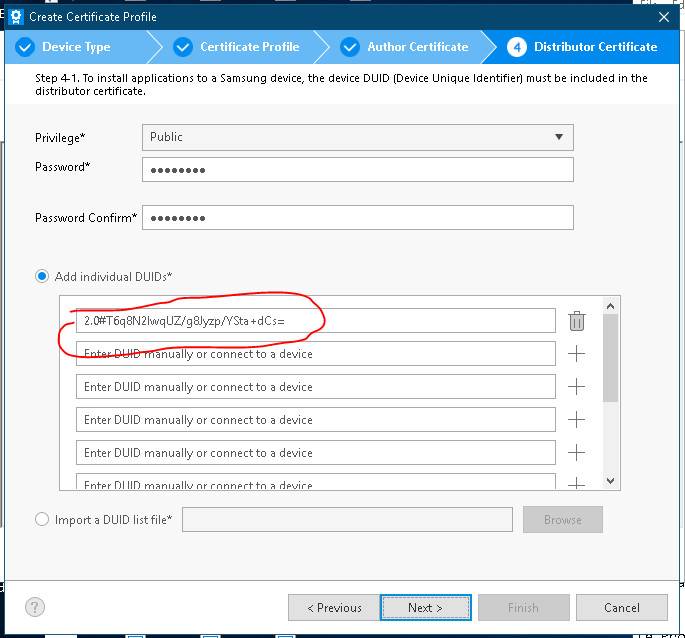Delete the first DUID entry with trash icon
The image size is (685, 638).
click(576, 321)
